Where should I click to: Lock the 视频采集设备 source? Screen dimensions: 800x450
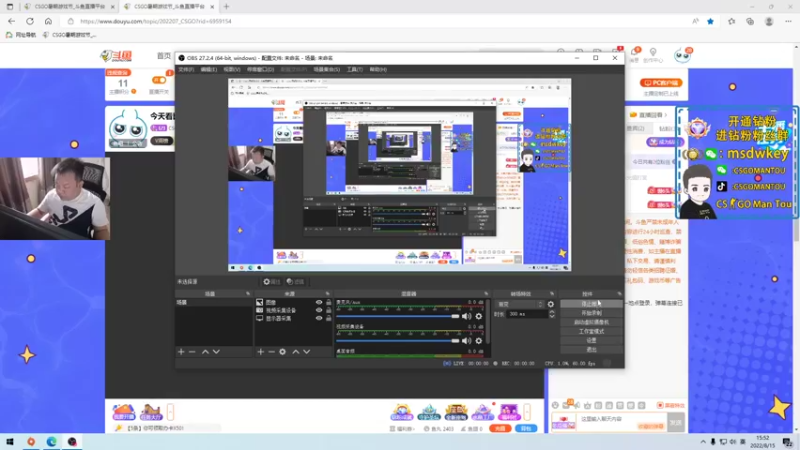tap(329, 310)
